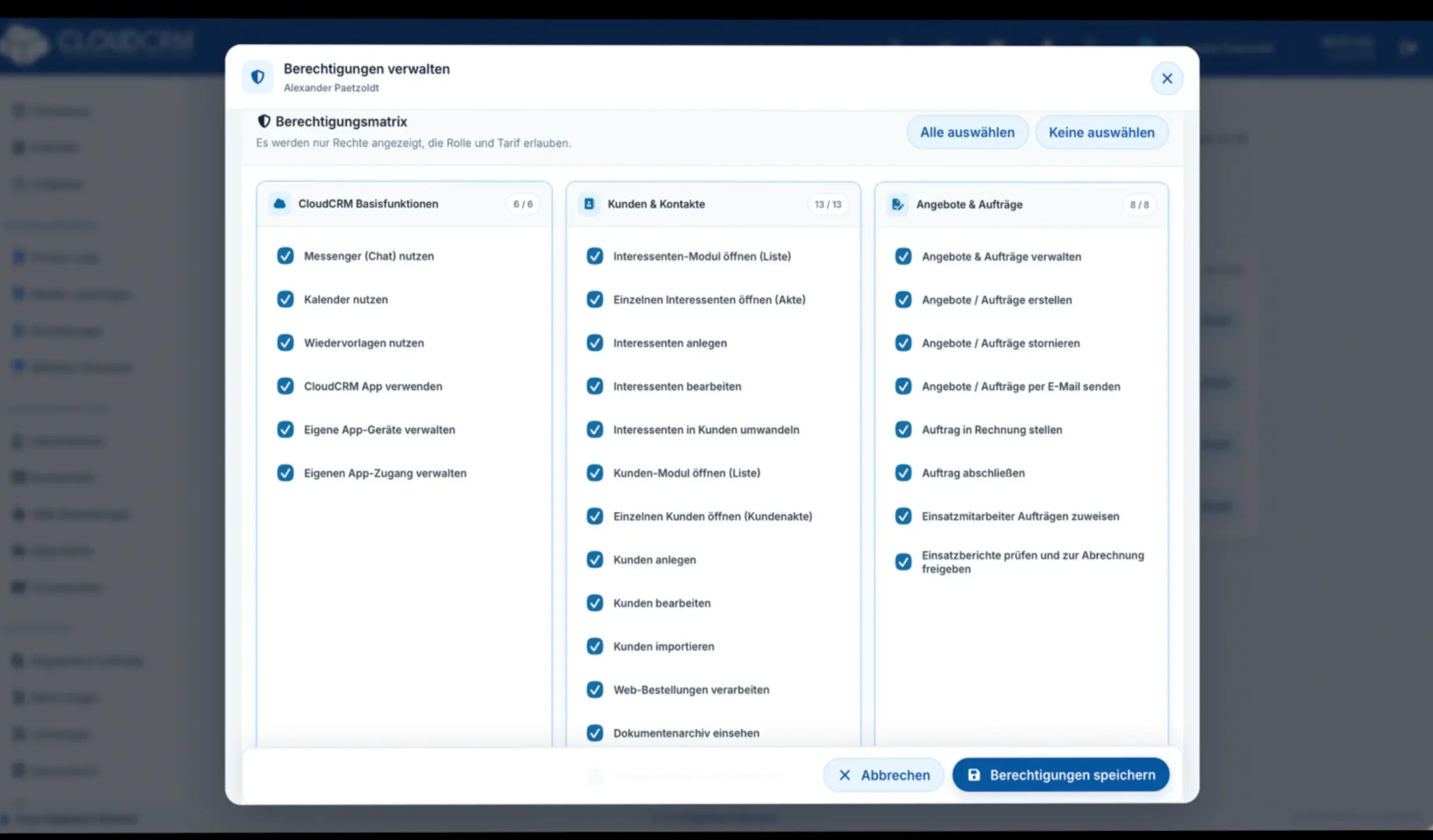Viewport: 1433px width, 840px height.
Task: Toggle Kalender nutzen checkbox
Action: (286, 299)
